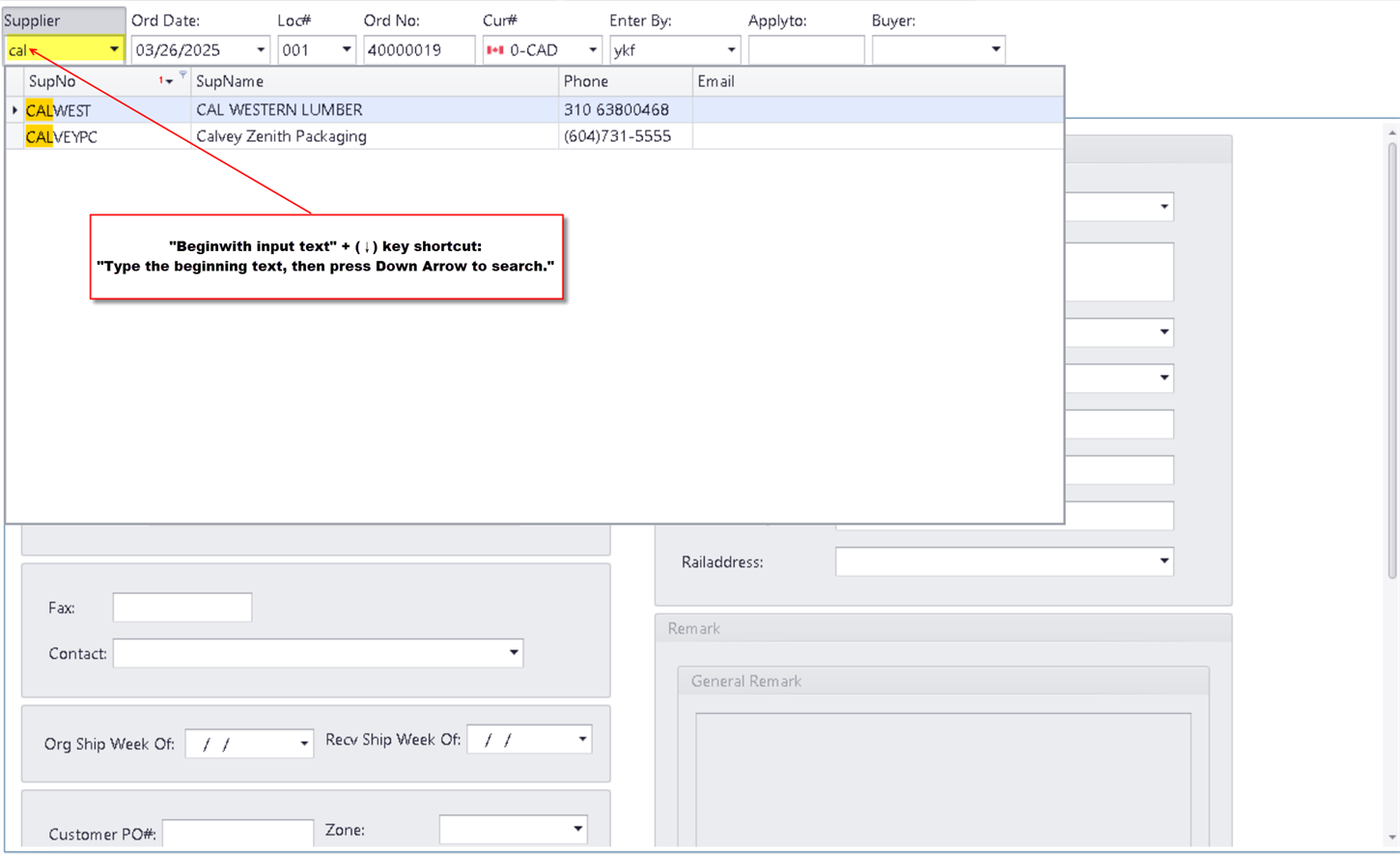Click the Canadian flag in Cur# field
The width and height of the screenshot is (1400, 854).
pyautogui.click(x=495, y=50)
